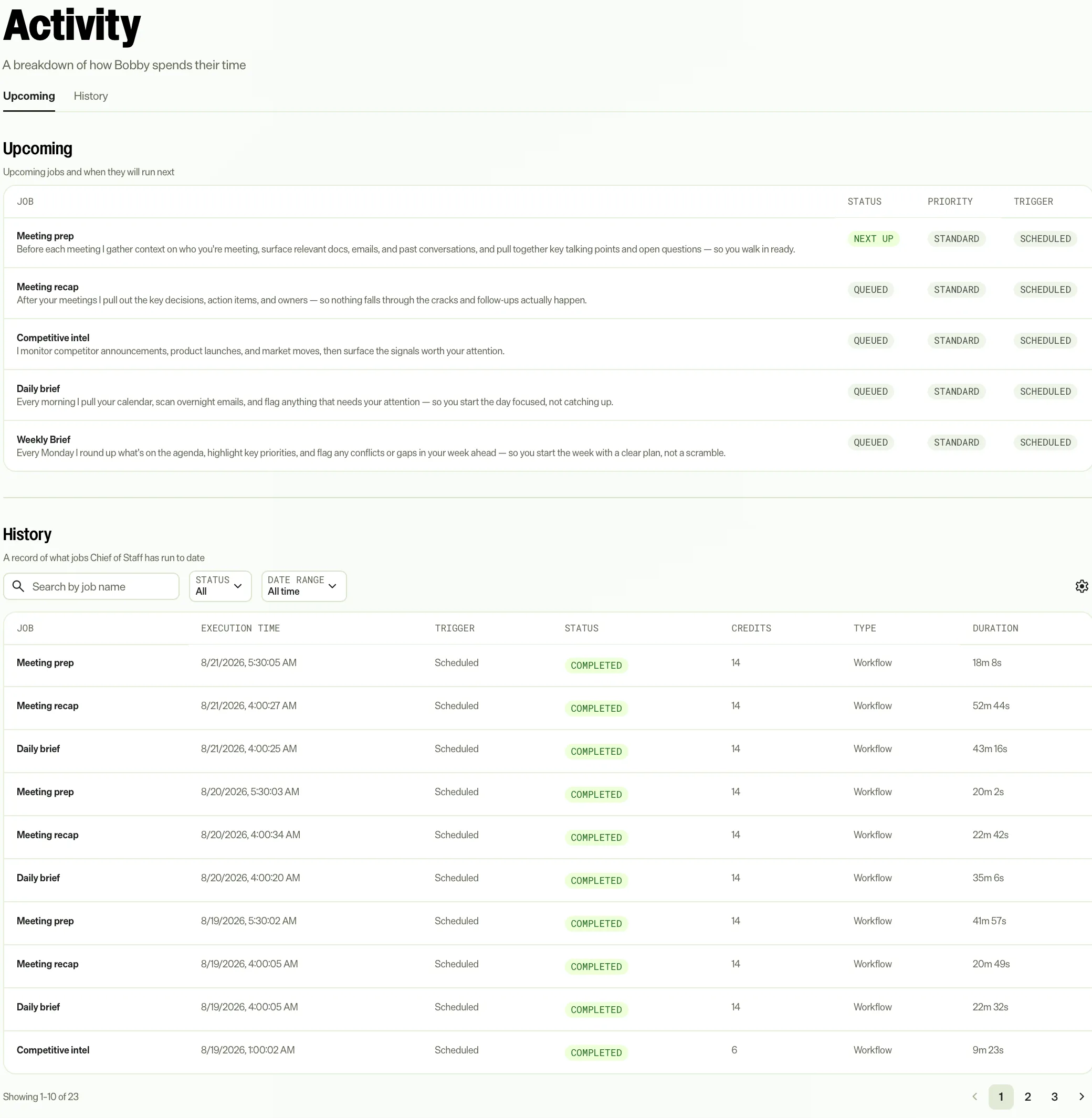Sort history by Duration column header
The width and height of the screenshot is (1092, 1118).
(995, 628)
